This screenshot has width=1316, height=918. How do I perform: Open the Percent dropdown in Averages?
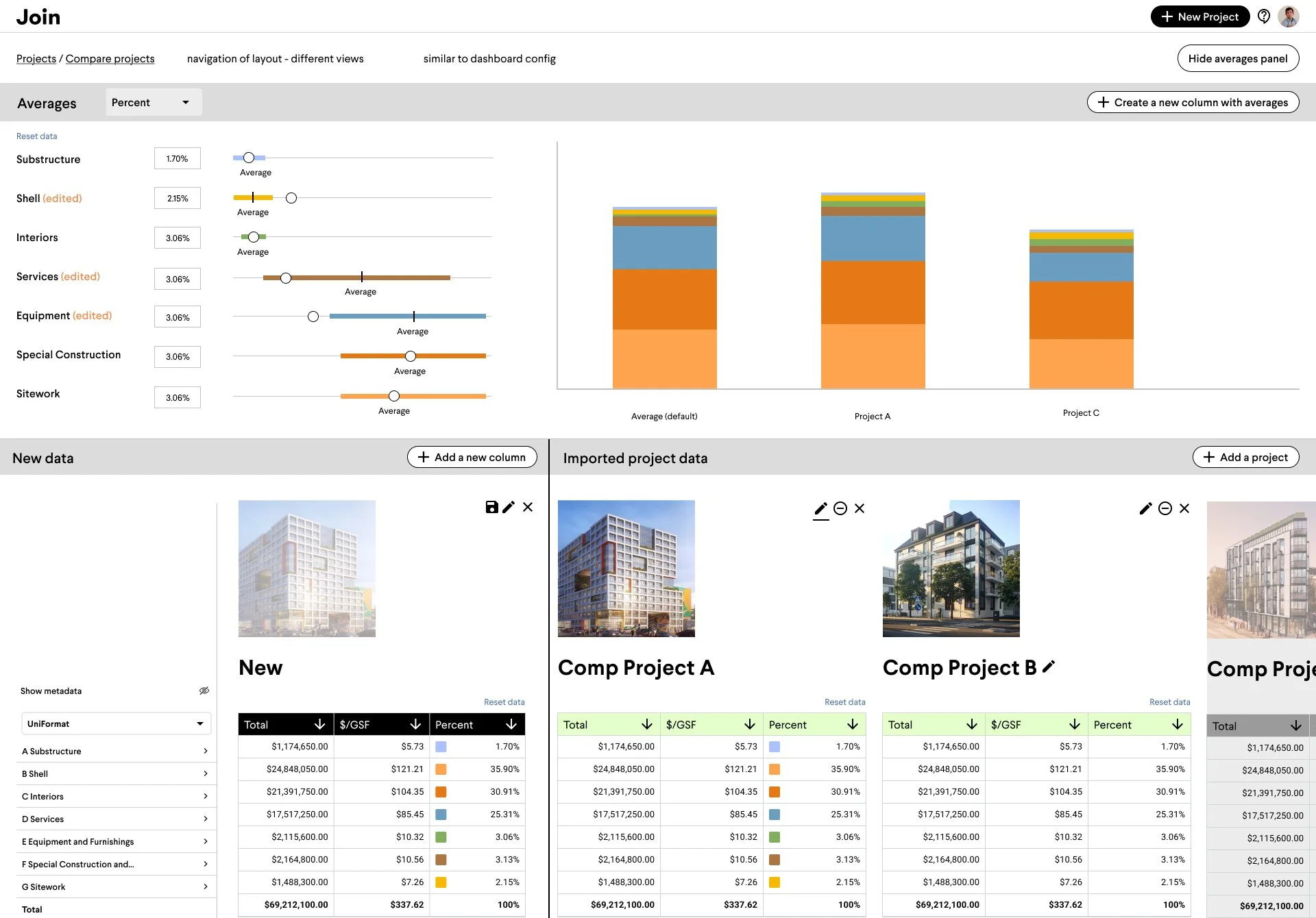point(154,102)
